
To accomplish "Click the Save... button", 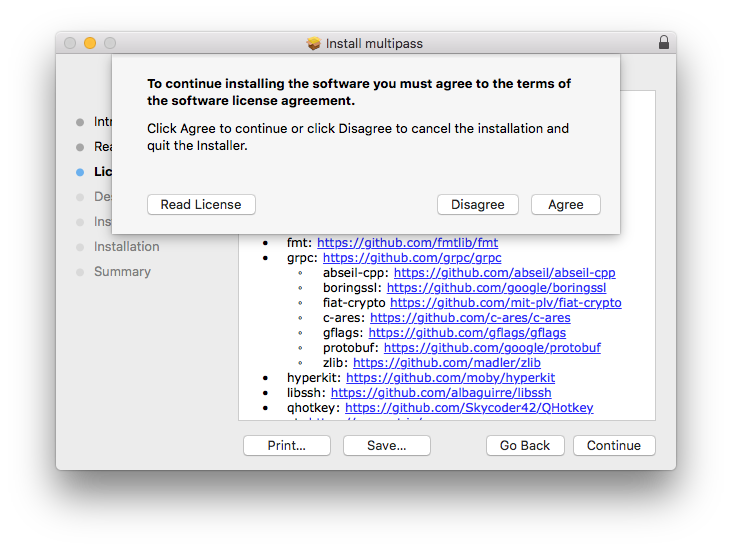I will pos(387,445).
